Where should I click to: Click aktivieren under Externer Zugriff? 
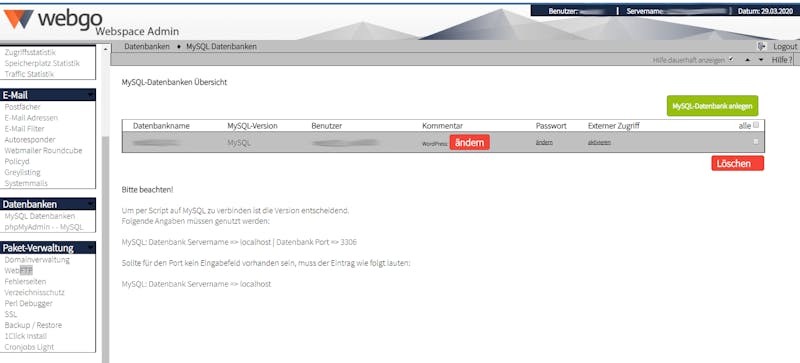(x=599, y=142)
